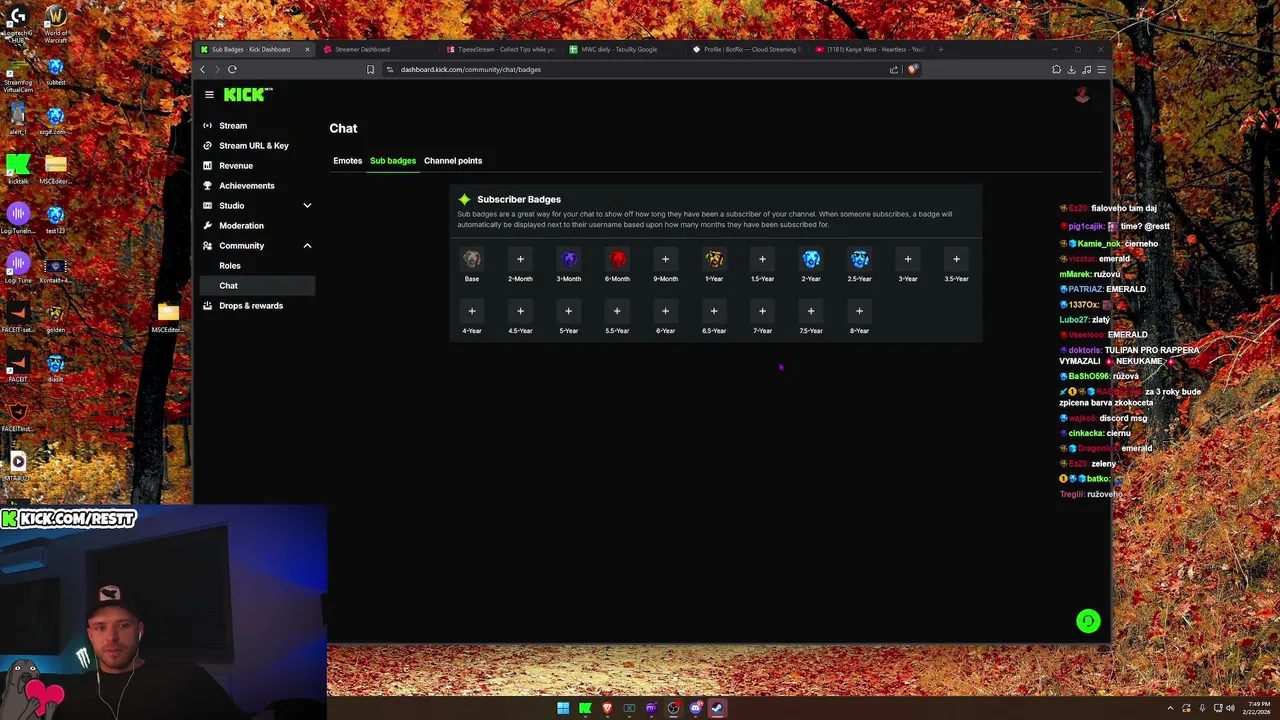Open the browser main menu

1101,69
